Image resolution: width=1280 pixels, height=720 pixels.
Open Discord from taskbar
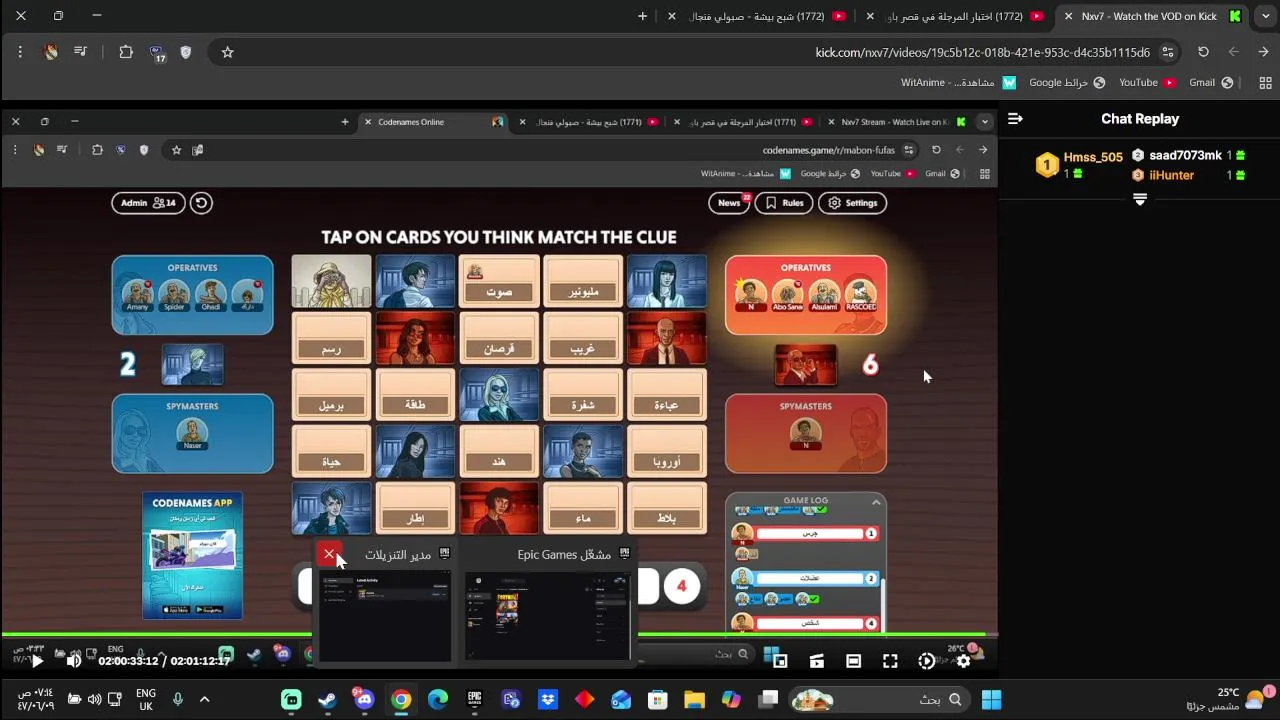pos(363,699)
